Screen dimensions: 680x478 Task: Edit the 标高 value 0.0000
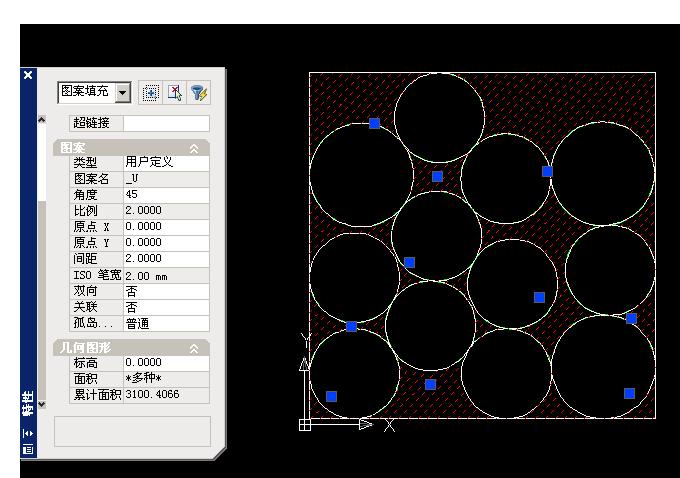[166, 363]
